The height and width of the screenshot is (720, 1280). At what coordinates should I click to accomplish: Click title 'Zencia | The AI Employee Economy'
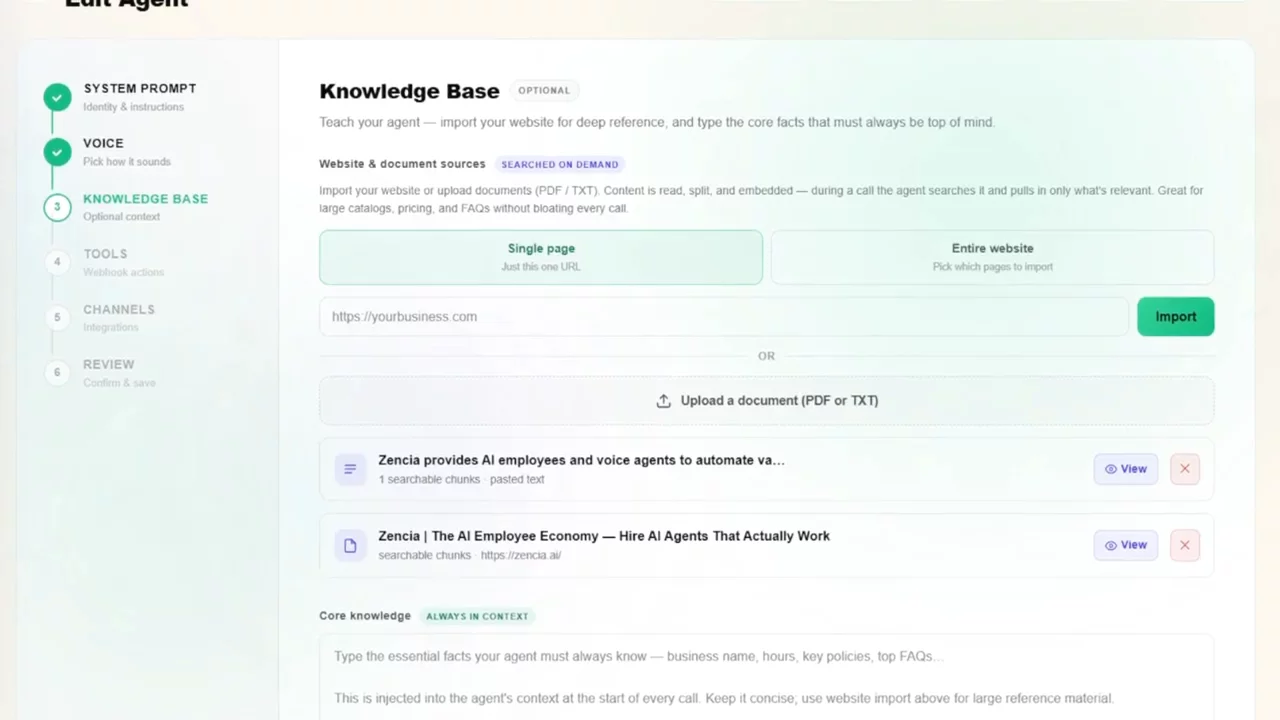tap(604, 536)
